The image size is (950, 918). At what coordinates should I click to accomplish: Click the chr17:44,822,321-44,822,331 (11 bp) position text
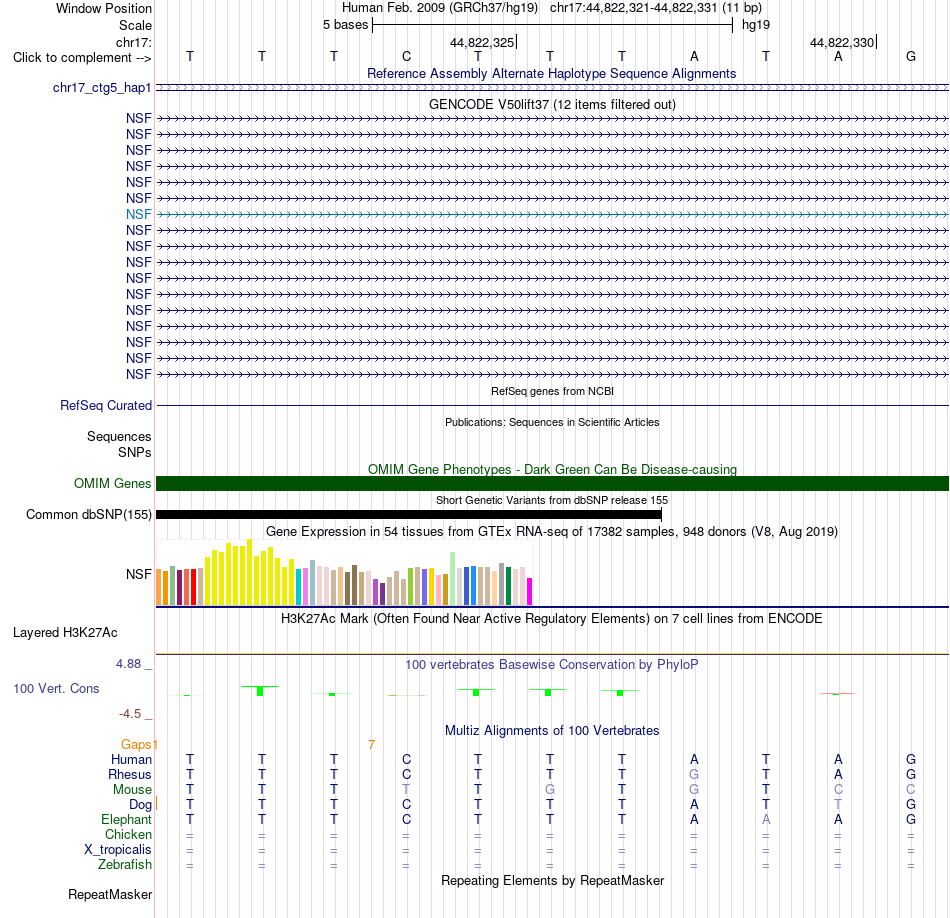pyautogui.click(x=656, y=8)
